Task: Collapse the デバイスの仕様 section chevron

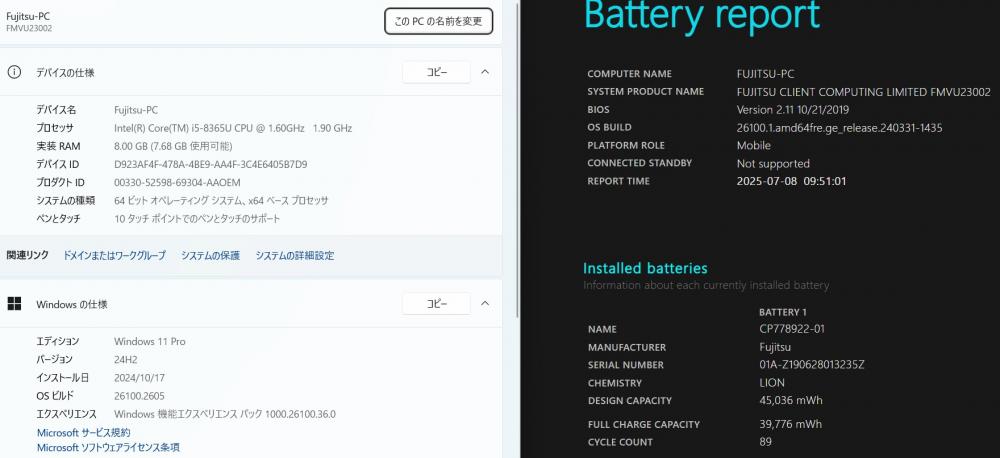Action: pyautogui.click(x=485, y=72)
